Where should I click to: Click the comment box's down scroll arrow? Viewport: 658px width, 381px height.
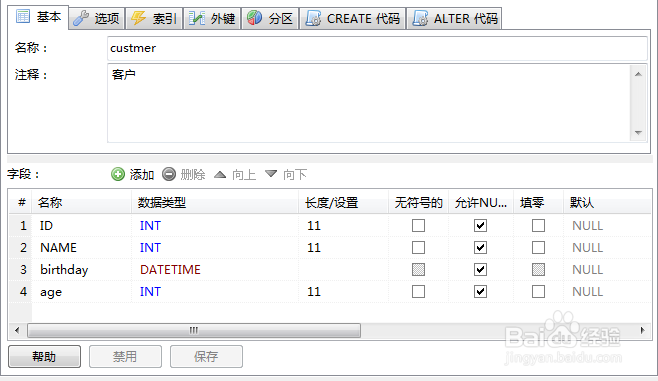click(638, 133)
